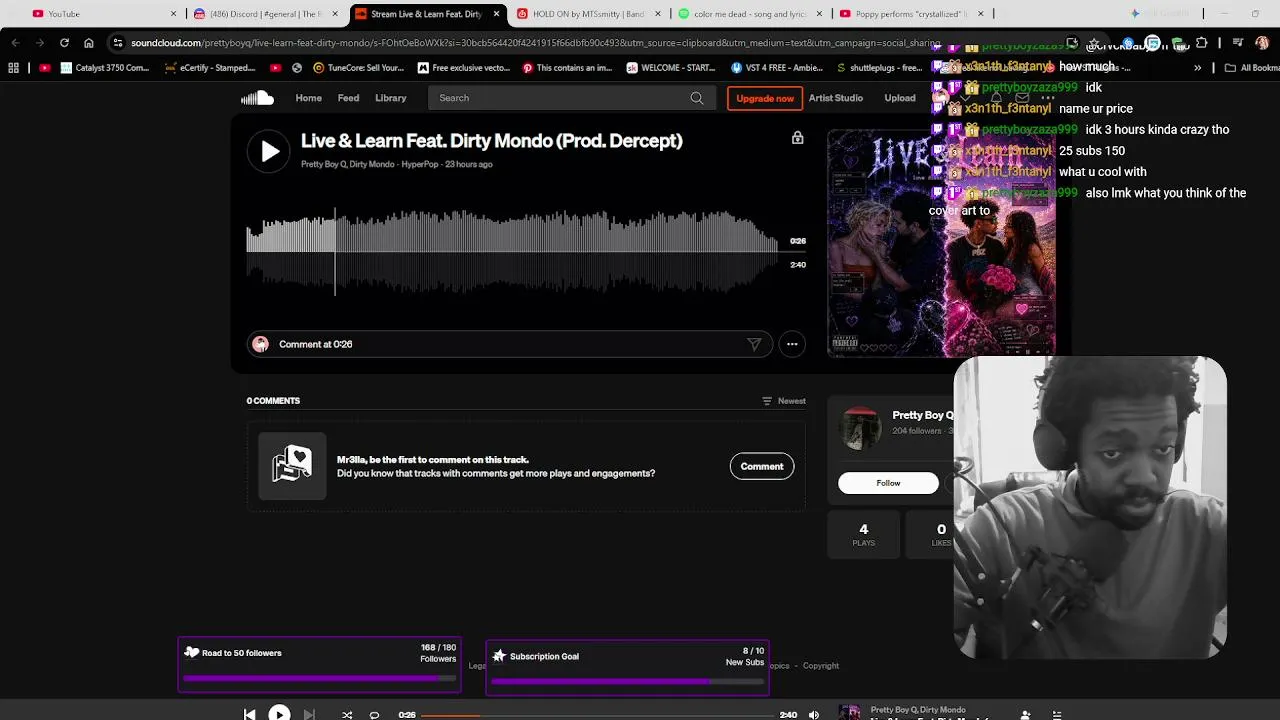
Task: Close the Stream Live & Learn tab
Action: coord(497,14)
